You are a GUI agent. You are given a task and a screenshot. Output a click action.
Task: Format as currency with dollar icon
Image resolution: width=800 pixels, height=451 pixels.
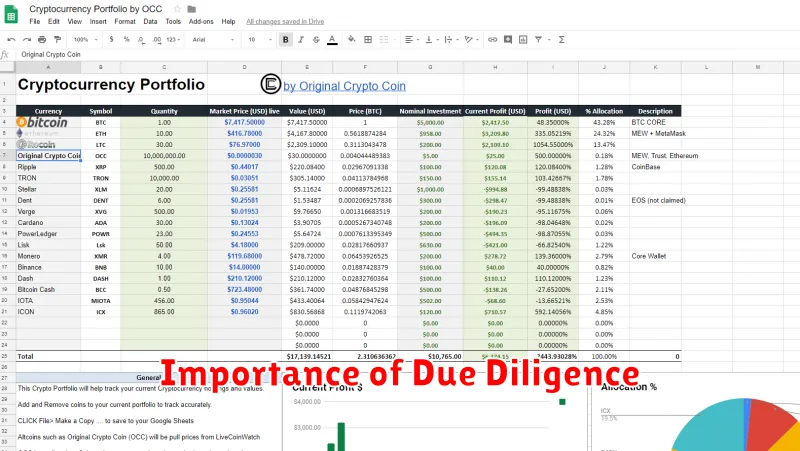(x=111, y=39)
